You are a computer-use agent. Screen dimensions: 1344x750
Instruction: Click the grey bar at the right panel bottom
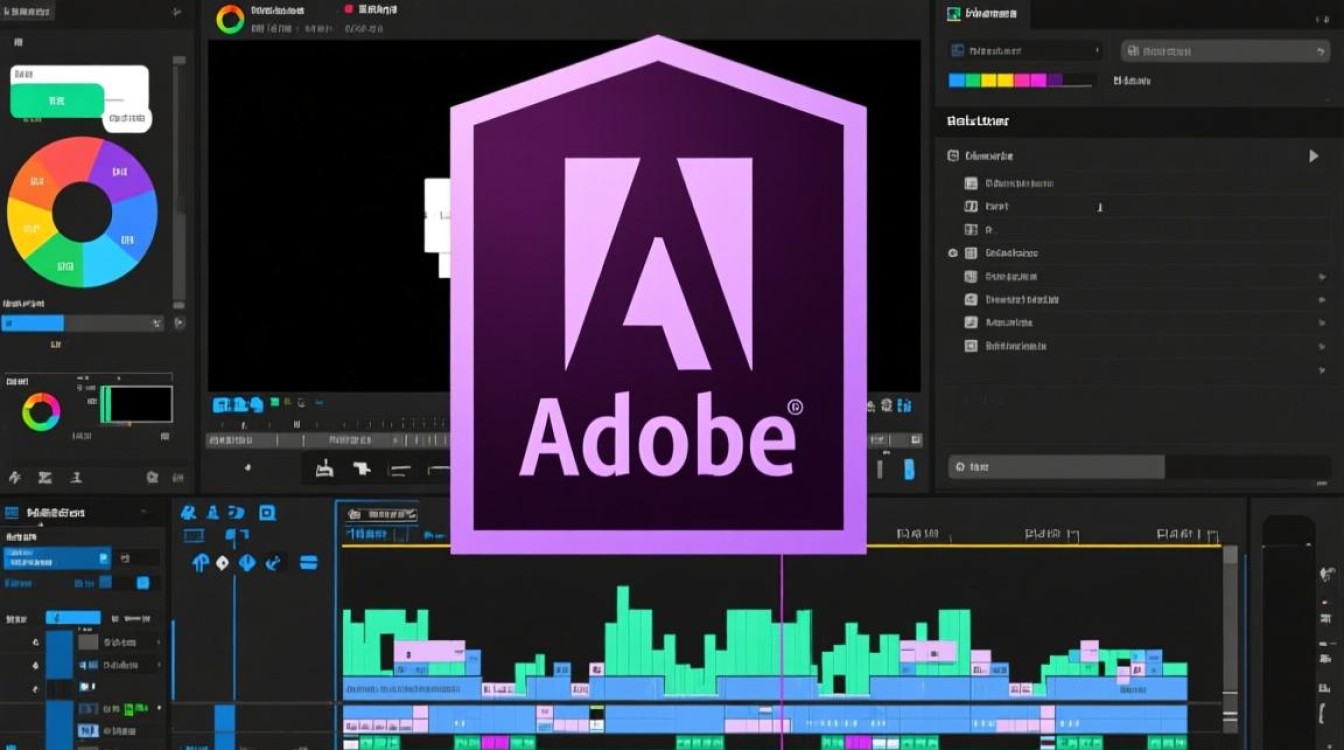coord(1056,467)
